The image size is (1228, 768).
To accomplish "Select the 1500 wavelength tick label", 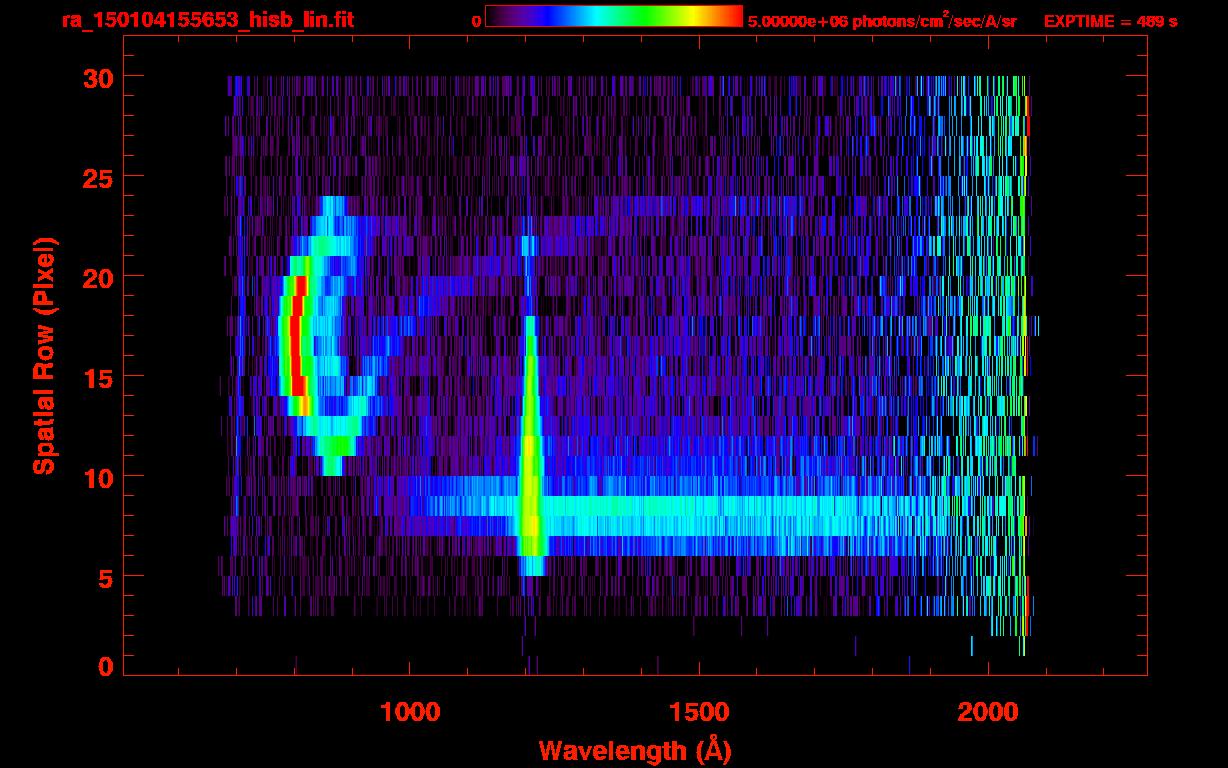I will 699,712.
